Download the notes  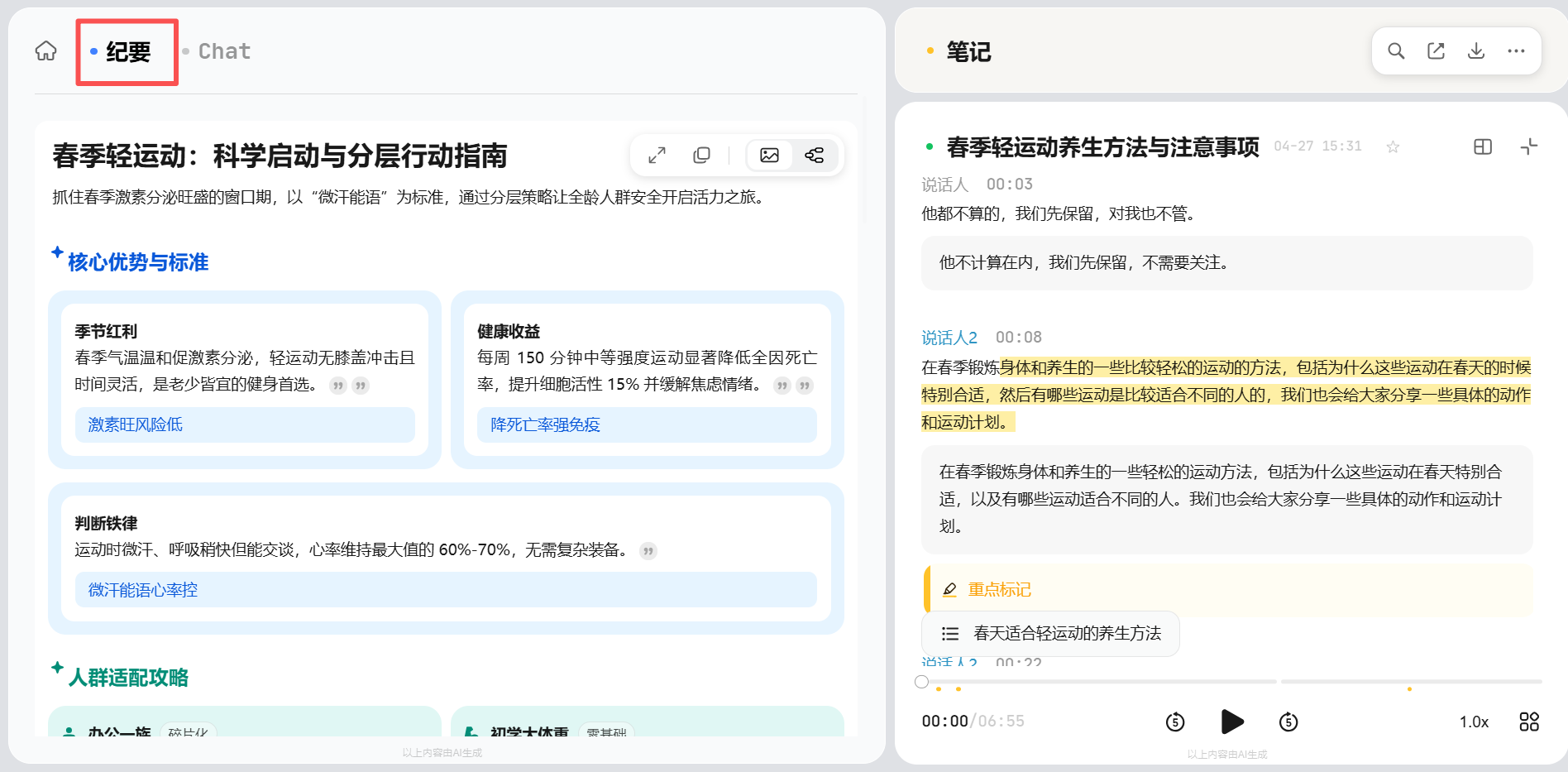(1476, 51)
